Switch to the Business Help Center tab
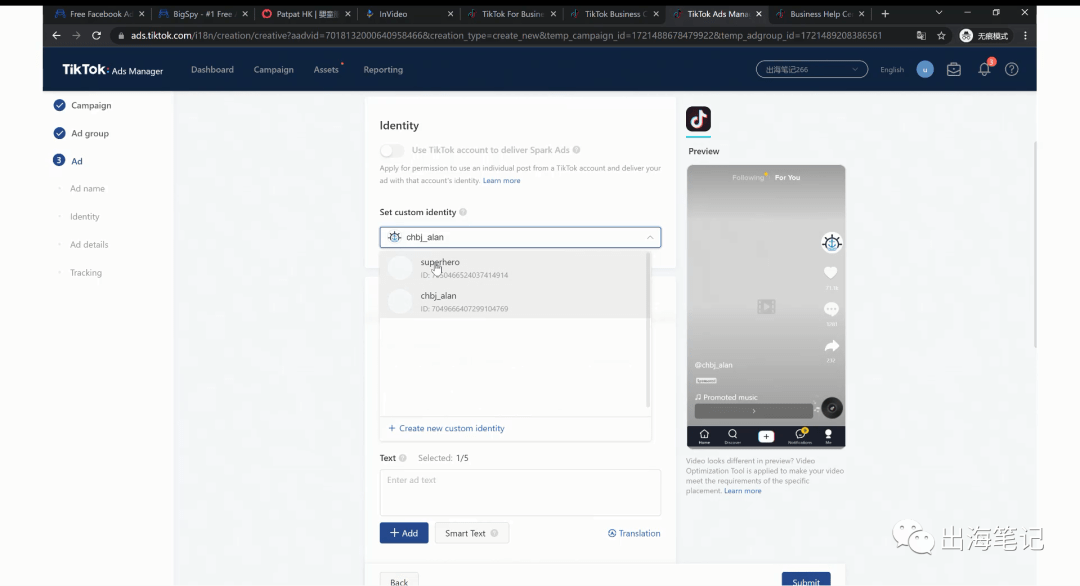The width and height of the screenshot is (1080, 586). [x=819, y=14]
